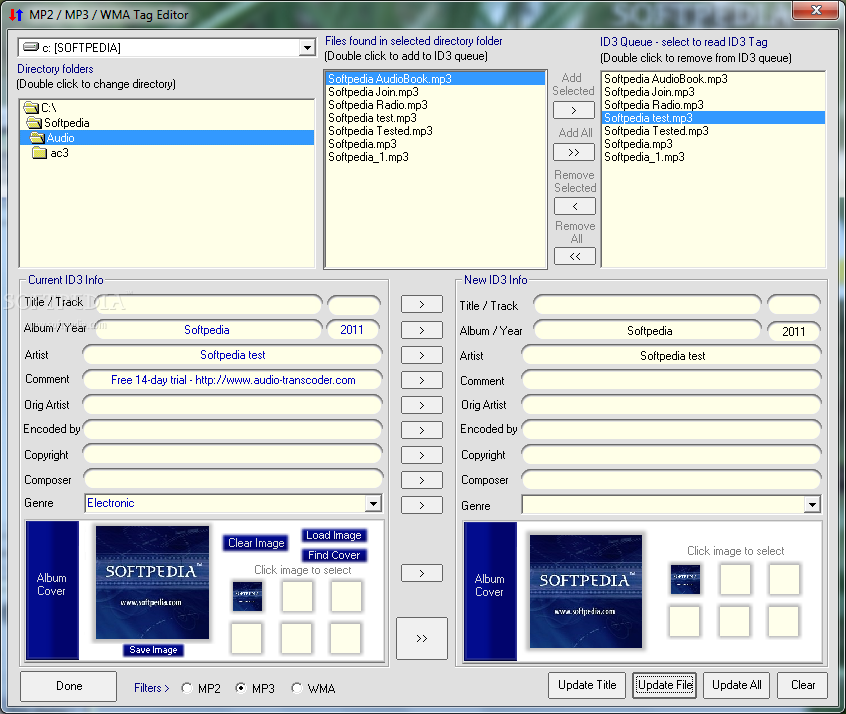The image size is (846, 714).
Task: Copy album cover image to new info
Action: pos(422,573)
